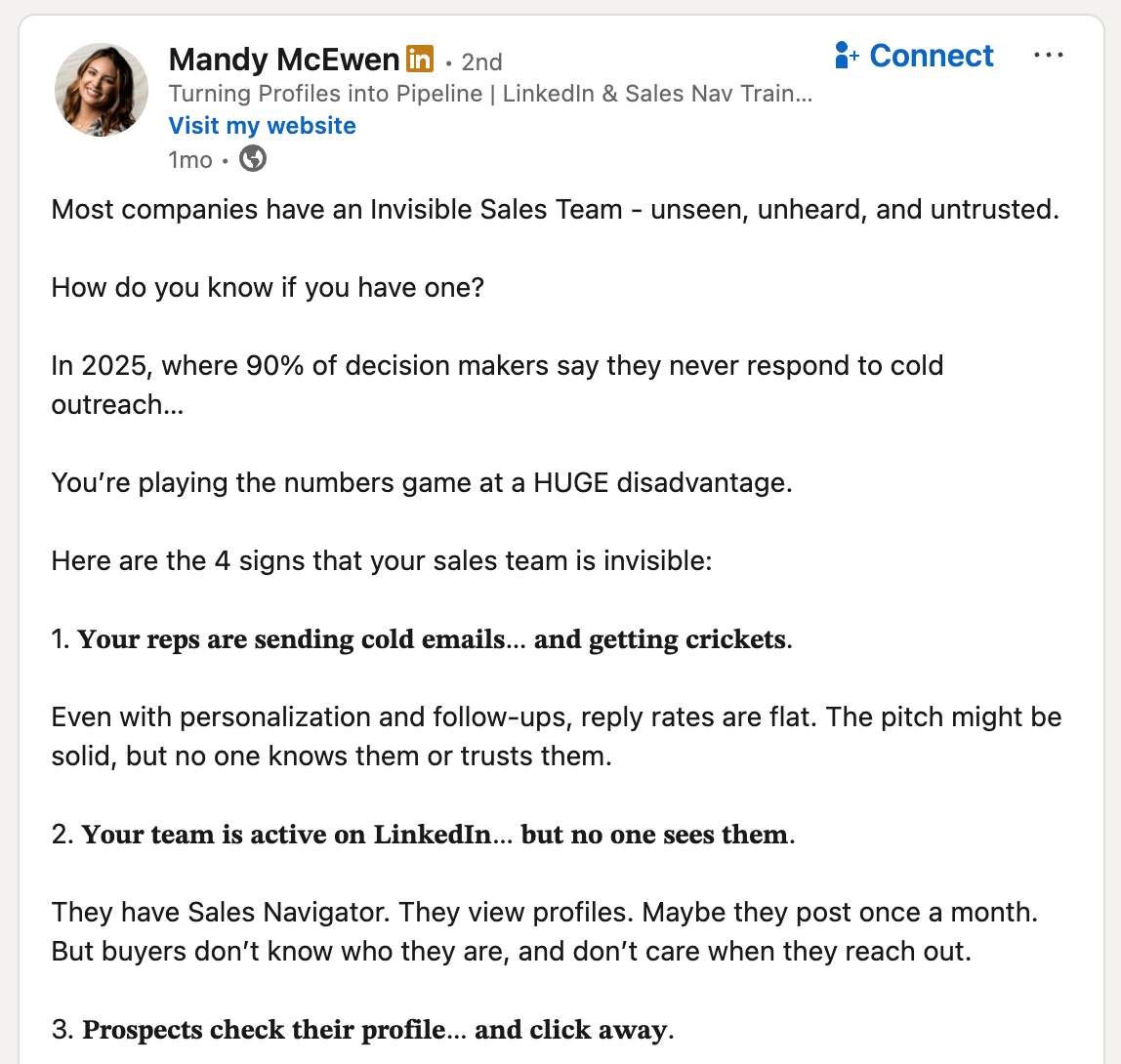
Task: Click the globe public-visibility icon beside the timestamp
Action: click(252, 158)
